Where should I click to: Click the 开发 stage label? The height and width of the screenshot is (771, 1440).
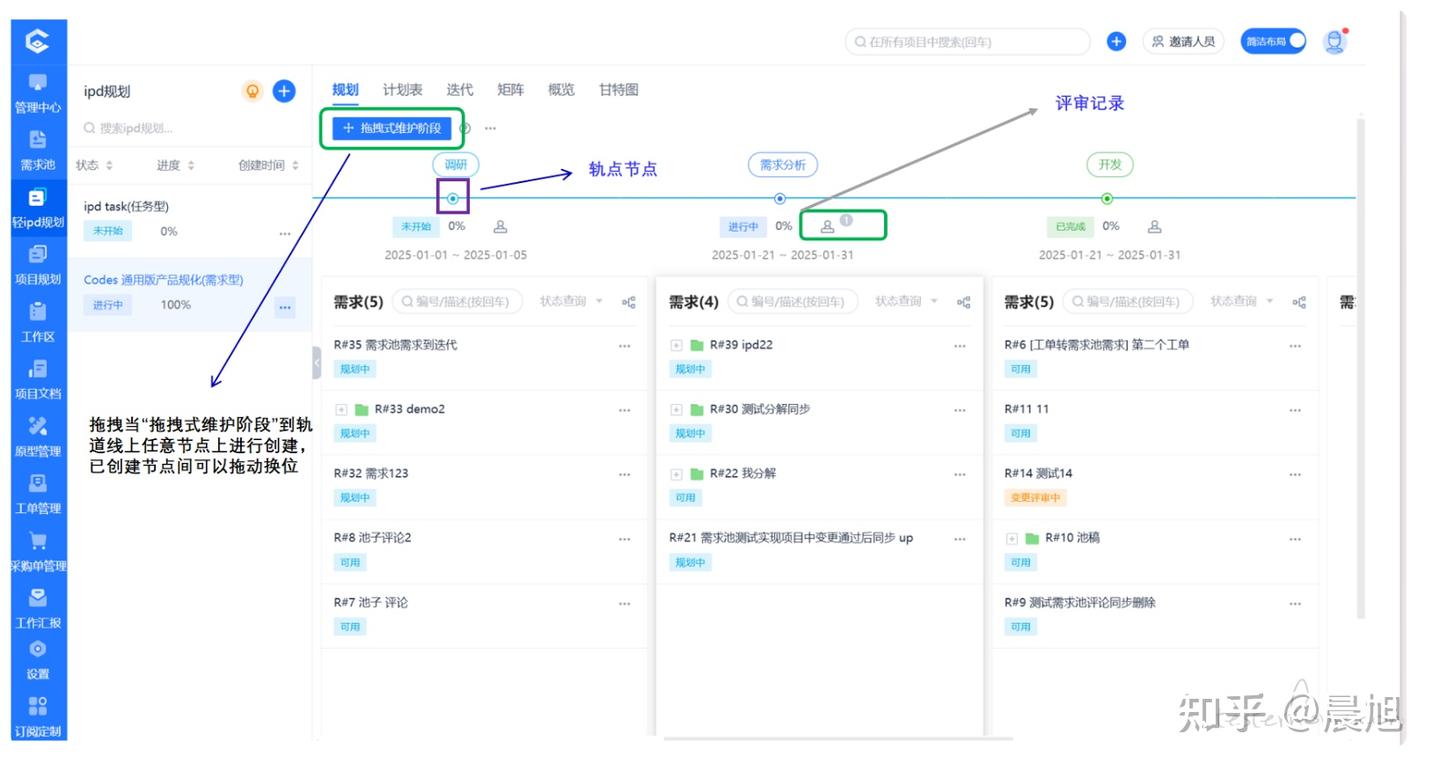point(1109,165)
